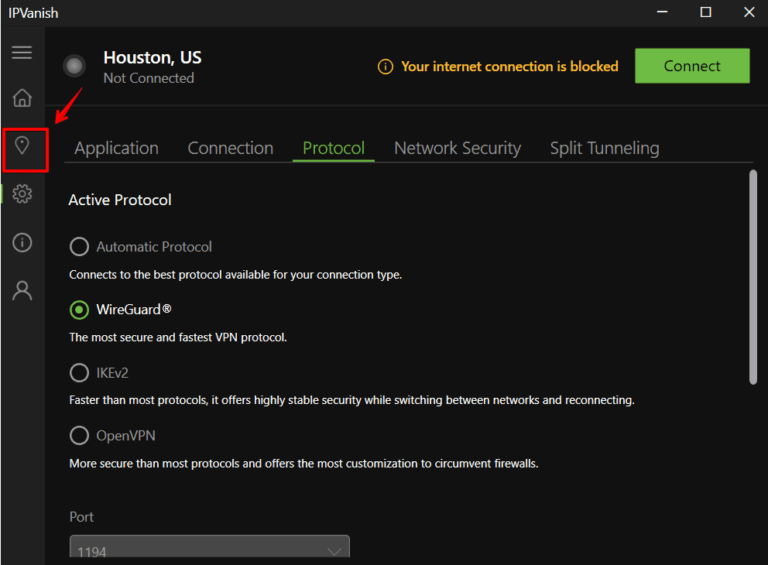Choose the IKEv2 protocol radio button
The height and width of the screenshot is (565, 768).
pos(79,373)
